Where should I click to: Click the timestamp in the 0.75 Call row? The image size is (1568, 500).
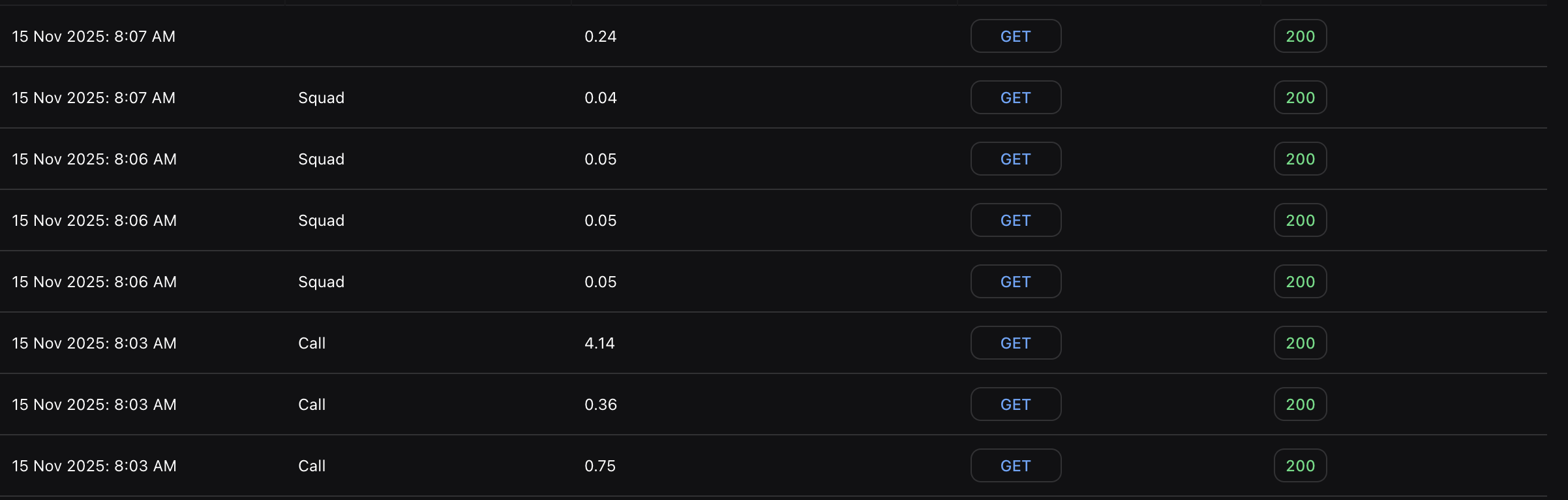(94, 466)
